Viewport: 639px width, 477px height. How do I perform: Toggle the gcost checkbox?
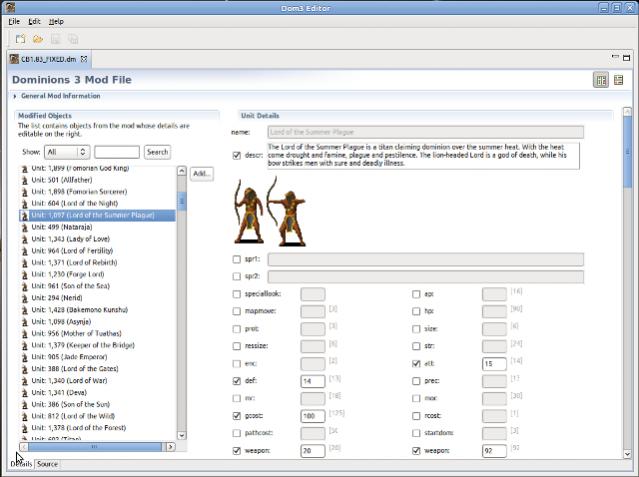pyautogui.click(x=236, y=414)
